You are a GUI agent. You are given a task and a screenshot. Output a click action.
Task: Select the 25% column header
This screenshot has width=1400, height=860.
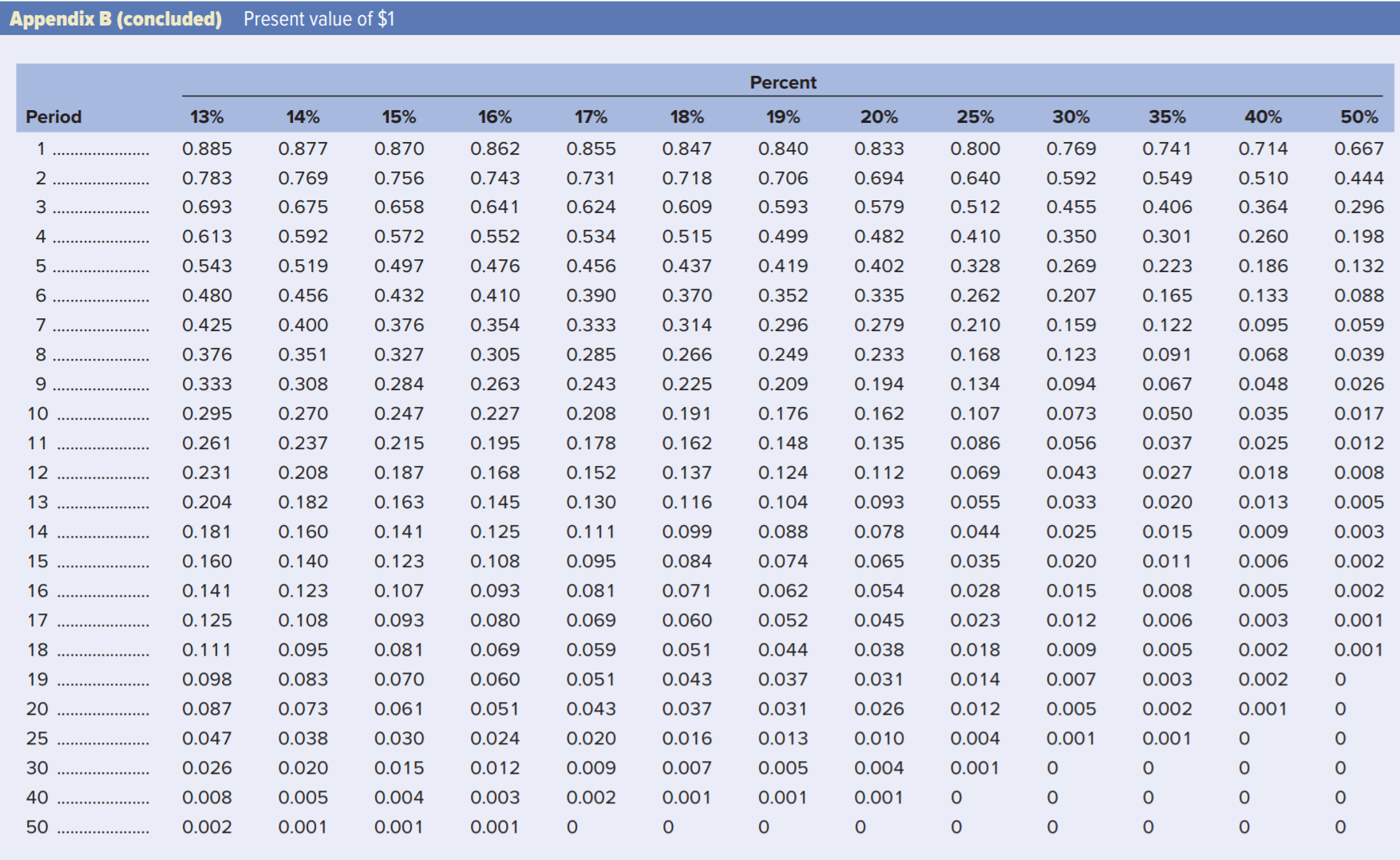point(975,116)
